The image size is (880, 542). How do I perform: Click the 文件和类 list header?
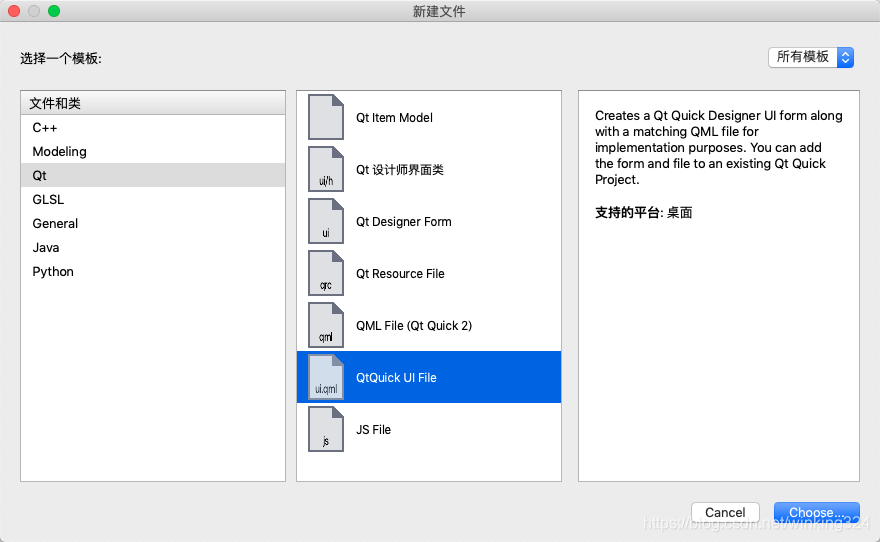[x=153, y=103]
